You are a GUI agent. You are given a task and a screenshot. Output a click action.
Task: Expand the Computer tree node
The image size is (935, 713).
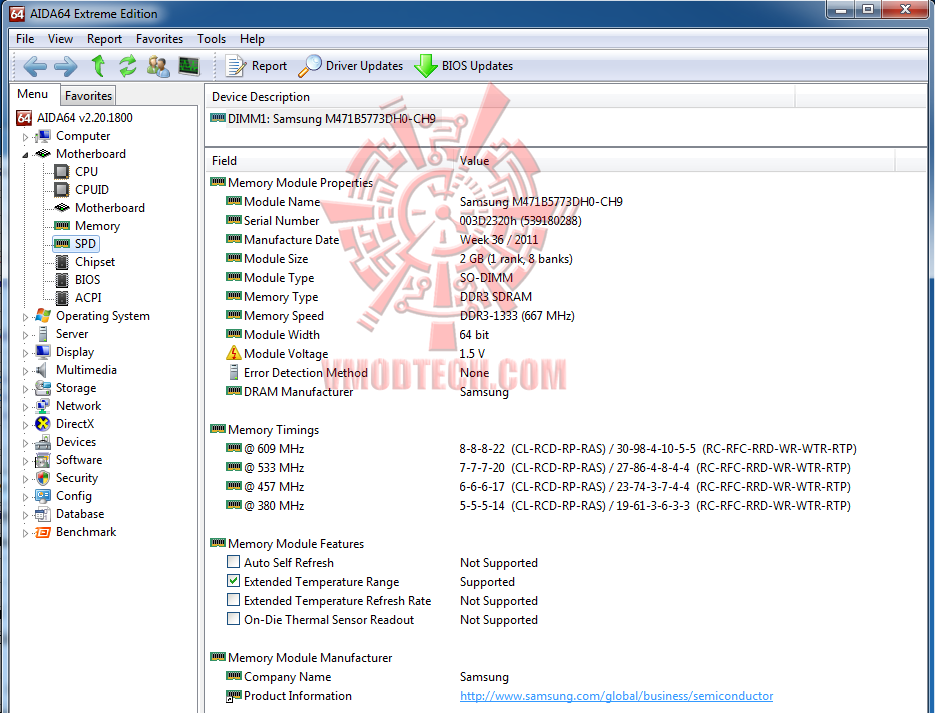(25, 137)
